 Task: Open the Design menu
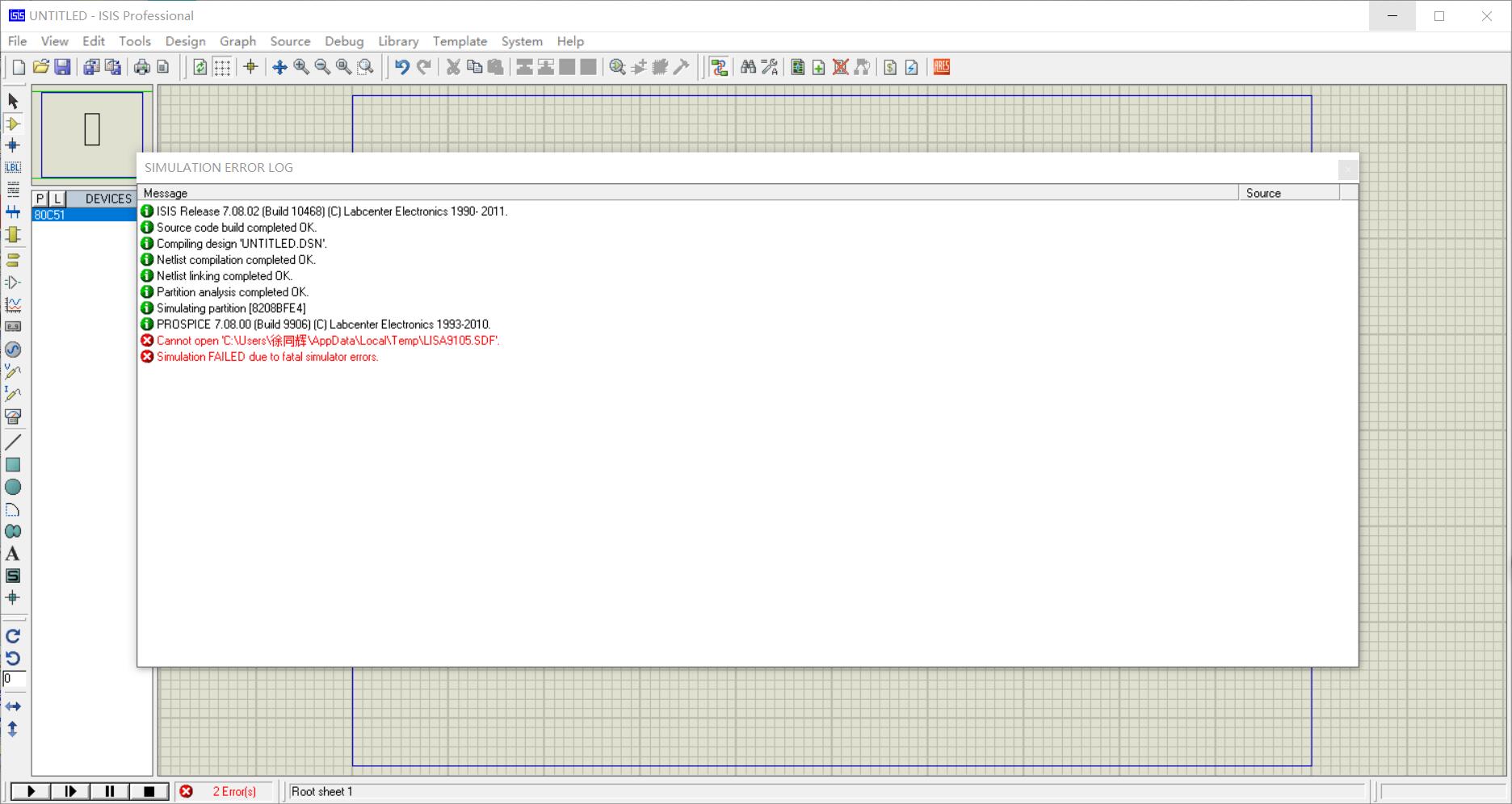click(185, 41)
